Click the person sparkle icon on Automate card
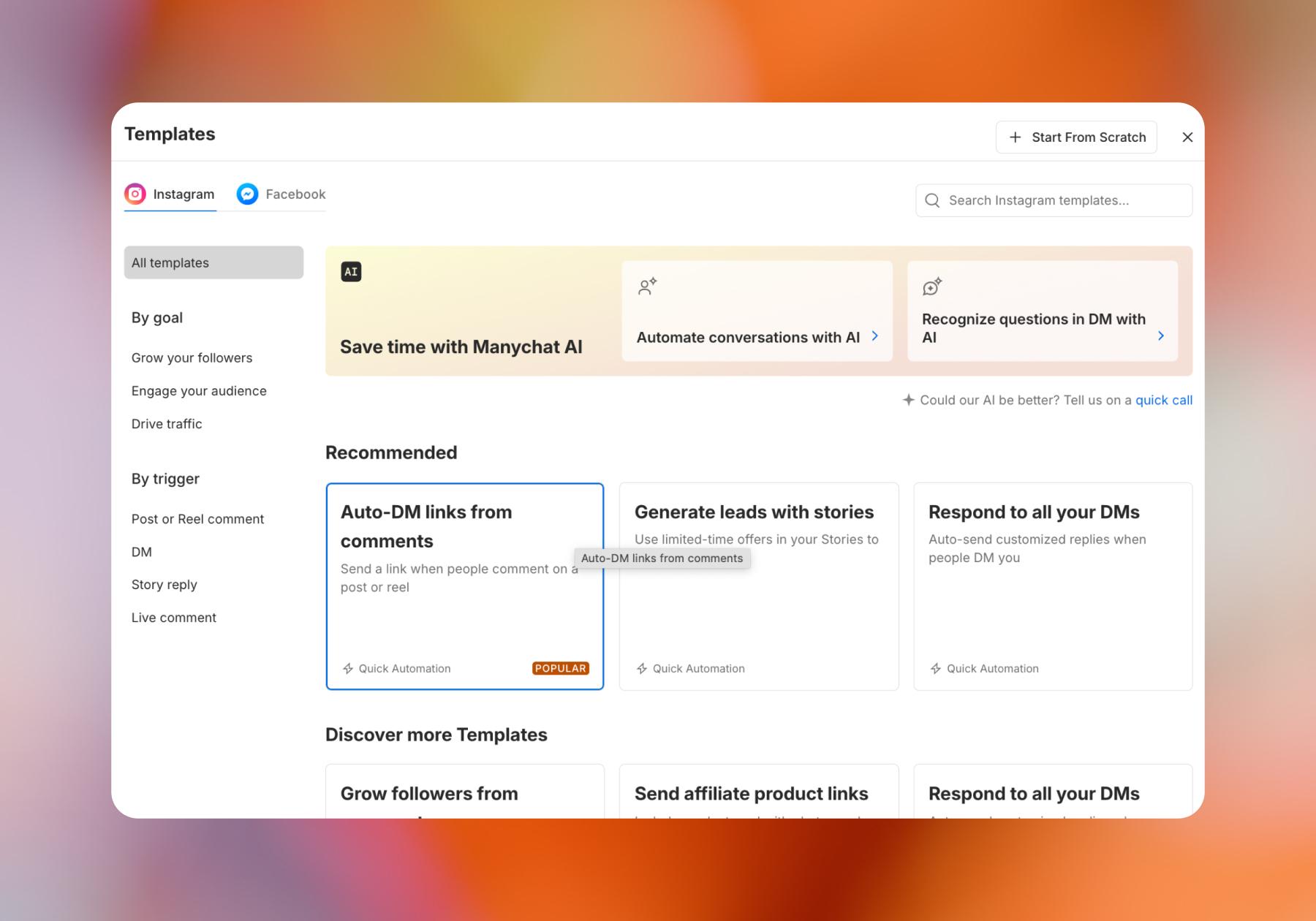This screenshot has width=1316, height=921. (x=647, y=287)
